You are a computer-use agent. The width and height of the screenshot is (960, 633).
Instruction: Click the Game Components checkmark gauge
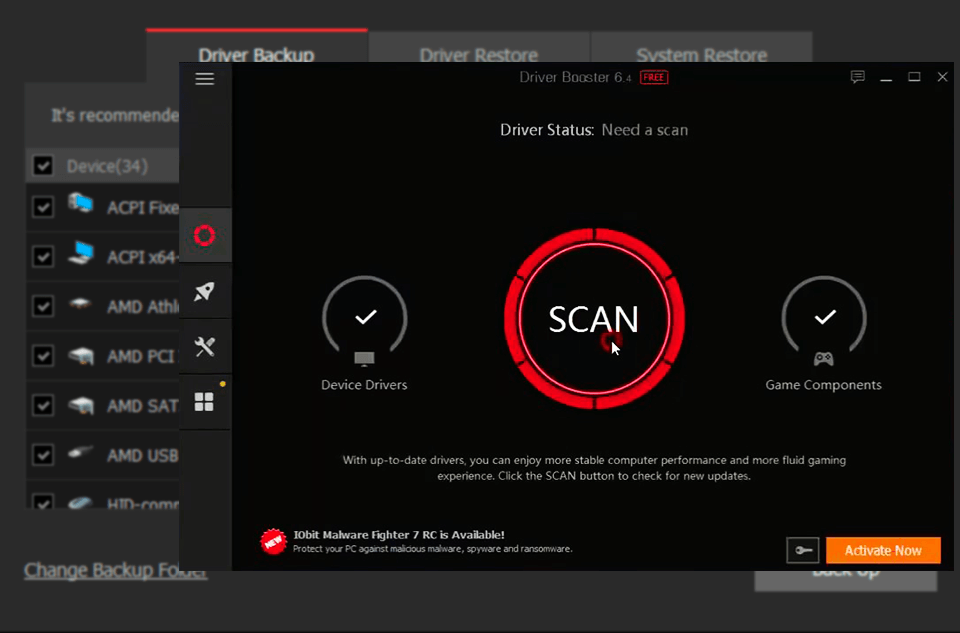pos(824,316)
